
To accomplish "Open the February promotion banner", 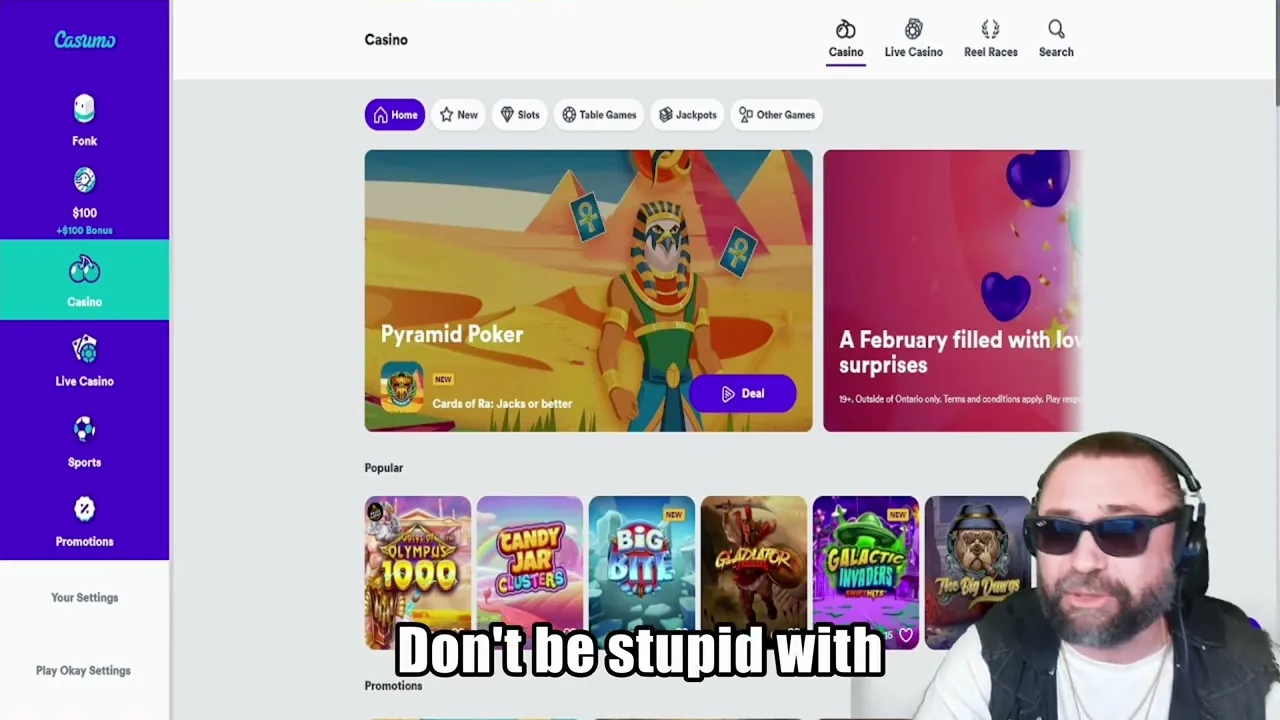I will [x=952, y=291].
